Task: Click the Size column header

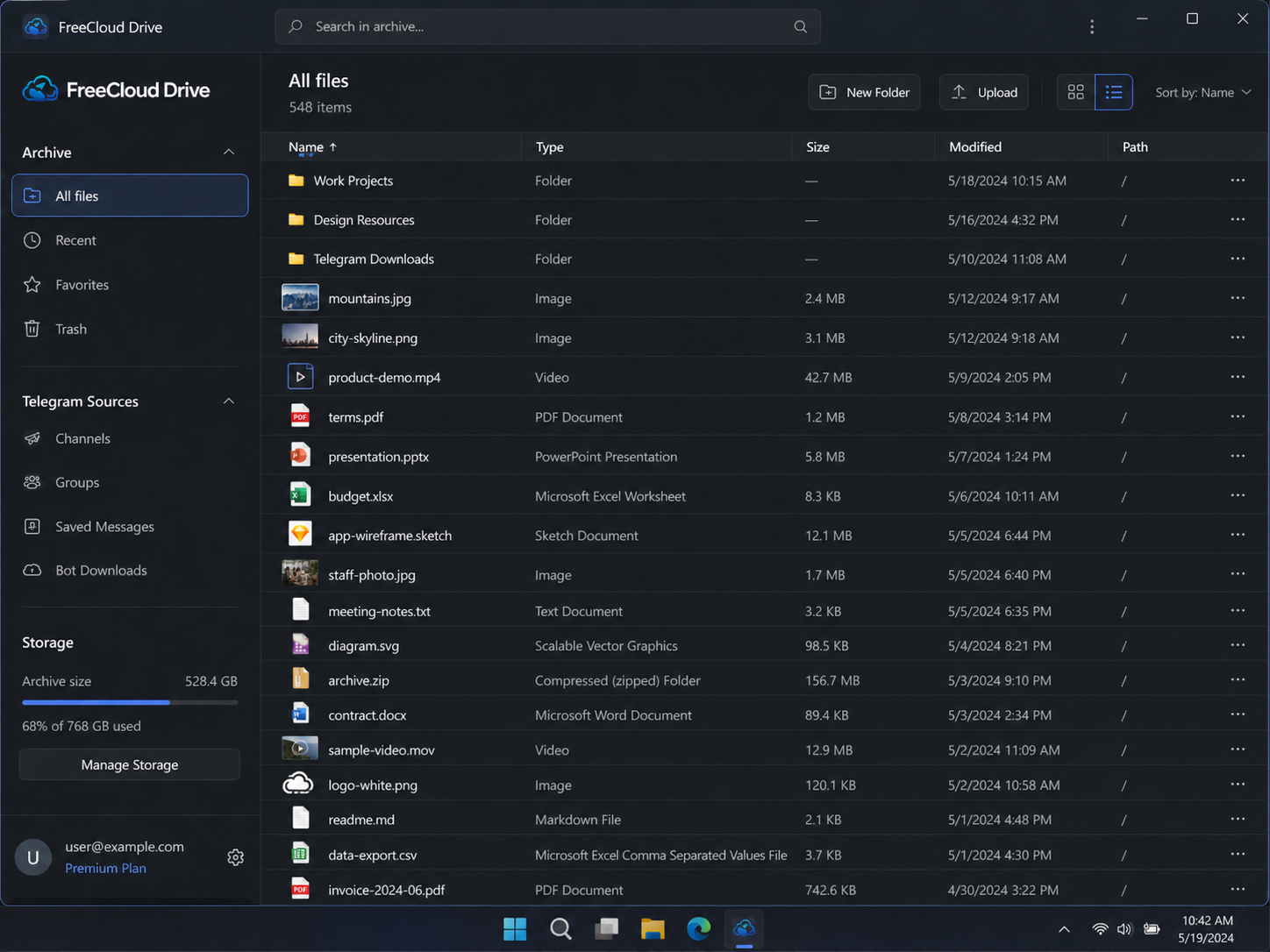Action: coord(817,147)
